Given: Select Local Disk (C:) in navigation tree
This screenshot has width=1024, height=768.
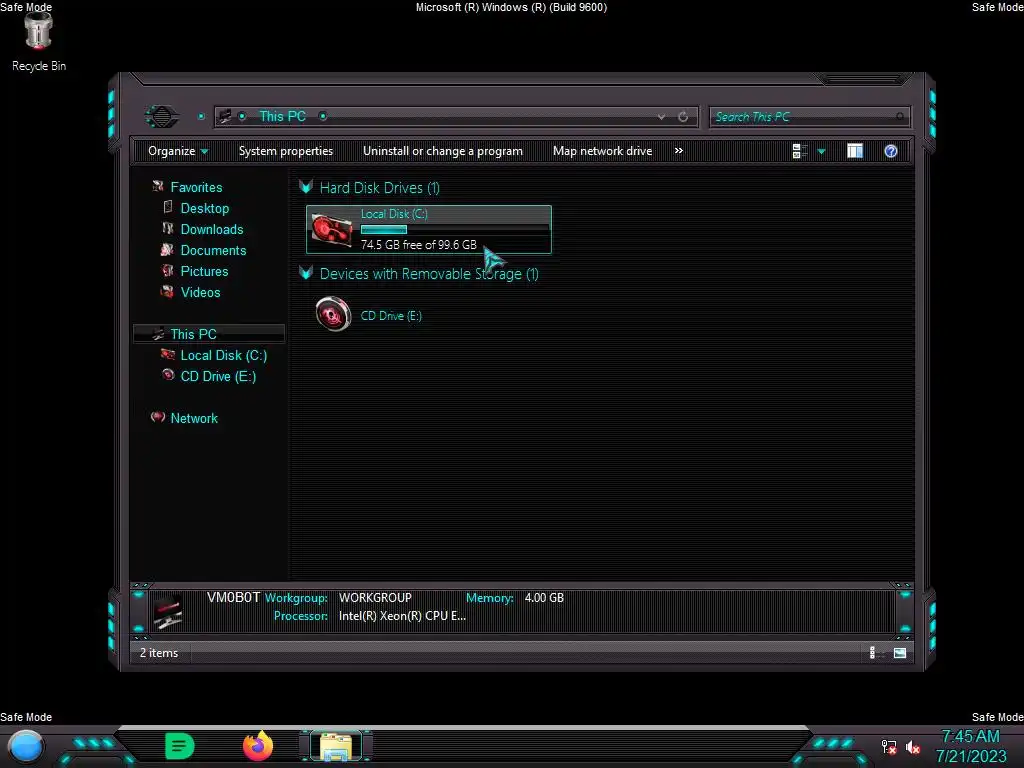Looking at the screenshot, I should [x=223, y=355].
